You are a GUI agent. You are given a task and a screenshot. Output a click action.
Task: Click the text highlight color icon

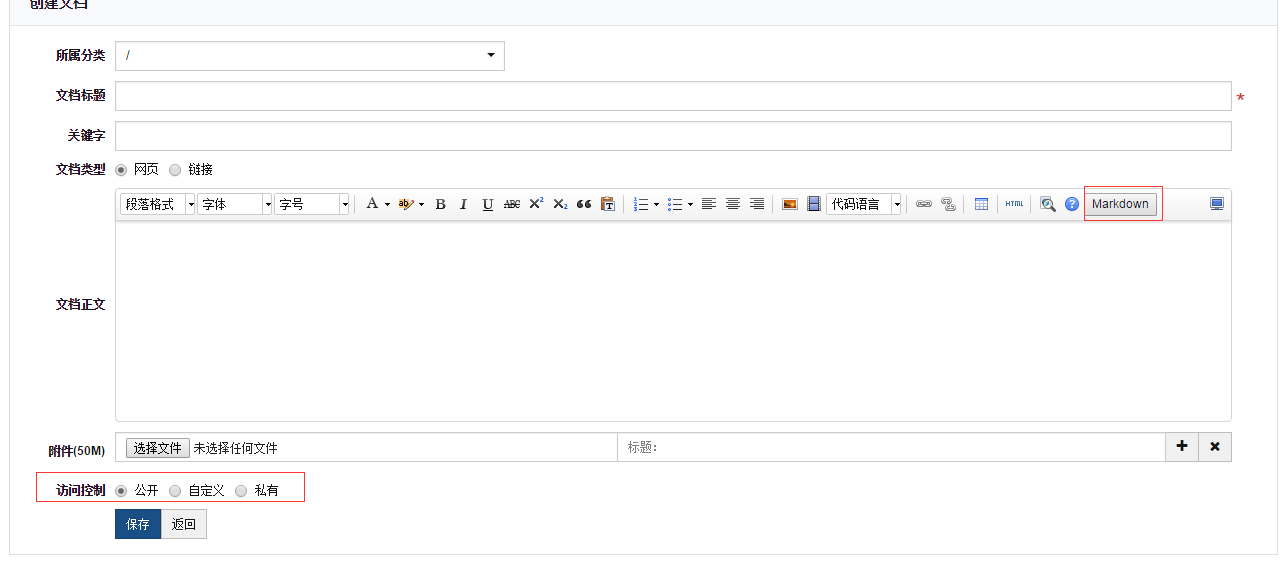click(405, 204)
